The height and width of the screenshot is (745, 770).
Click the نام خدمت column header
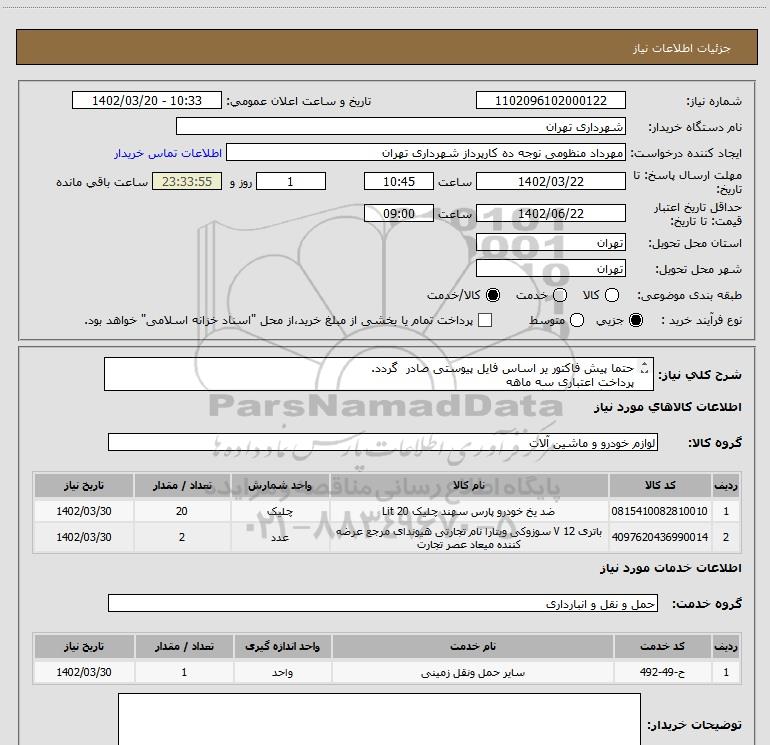[x=473, y=646]
